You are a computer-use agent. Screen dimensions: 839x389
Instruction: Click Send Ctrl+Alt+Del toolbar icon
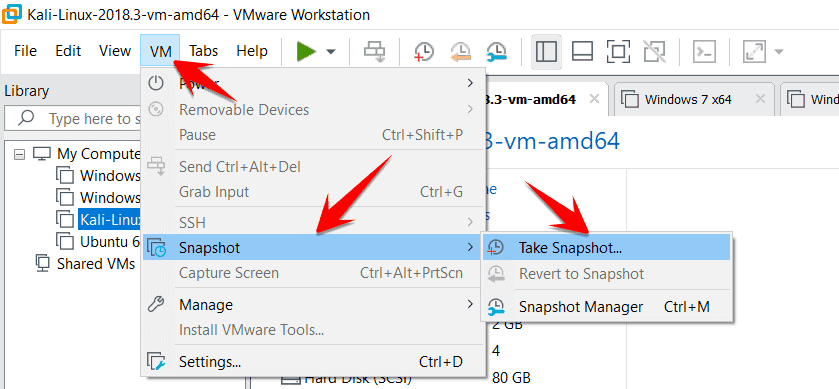(x=374, y=51)
